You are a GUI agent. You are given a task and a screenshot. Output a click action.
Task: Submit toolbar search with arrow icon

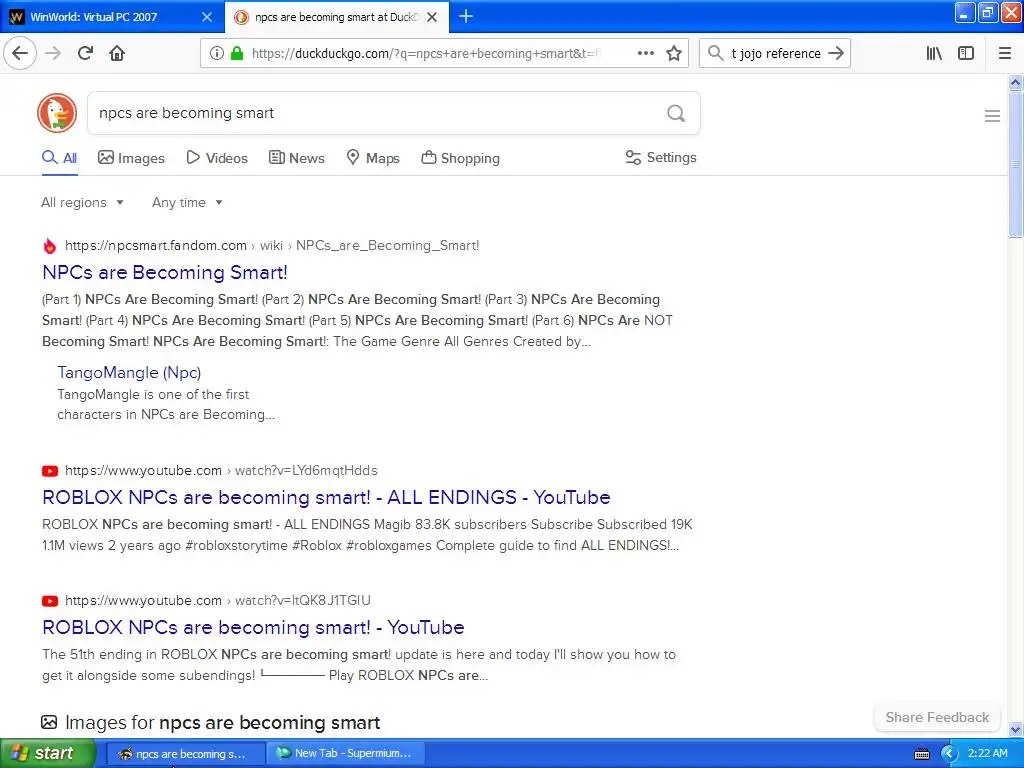pyautogui.click(x=836, y=53)
